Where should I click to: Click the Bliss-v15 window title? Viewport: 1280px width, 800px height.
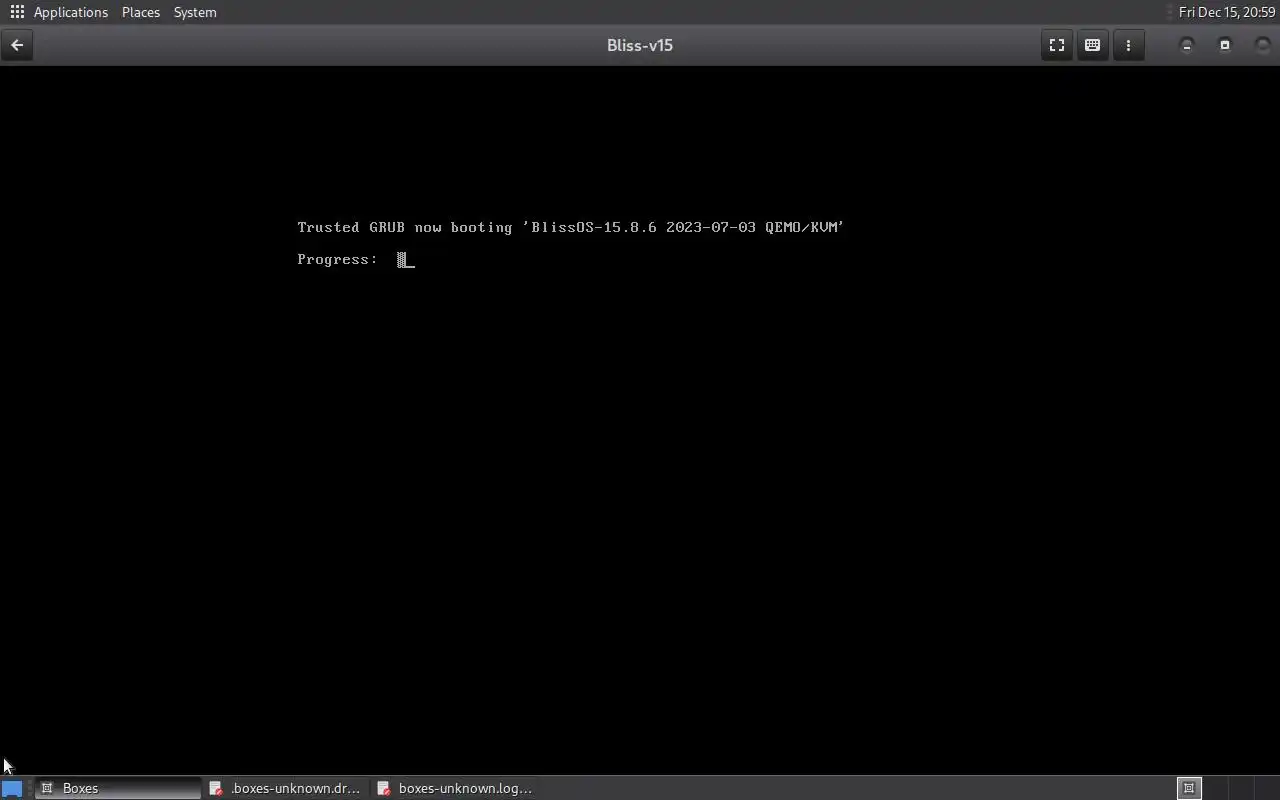pyautogui.click(x=640, y=45)
